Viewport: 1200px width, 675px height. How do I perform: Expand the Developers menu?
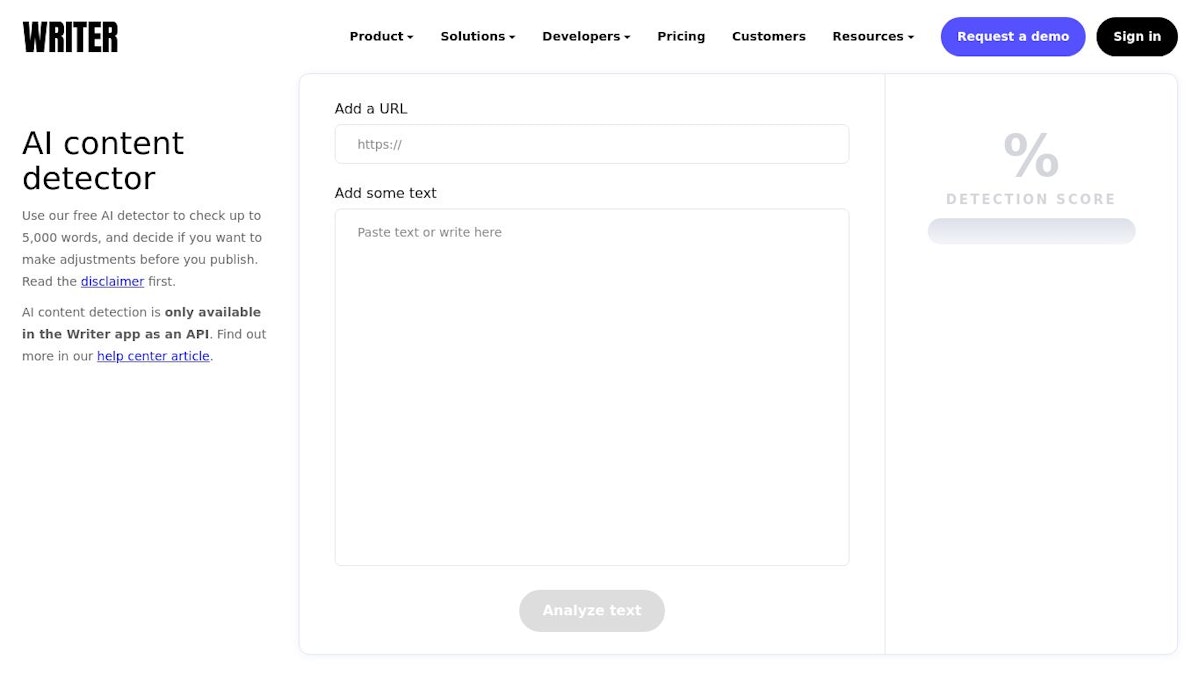coord(586,36)
